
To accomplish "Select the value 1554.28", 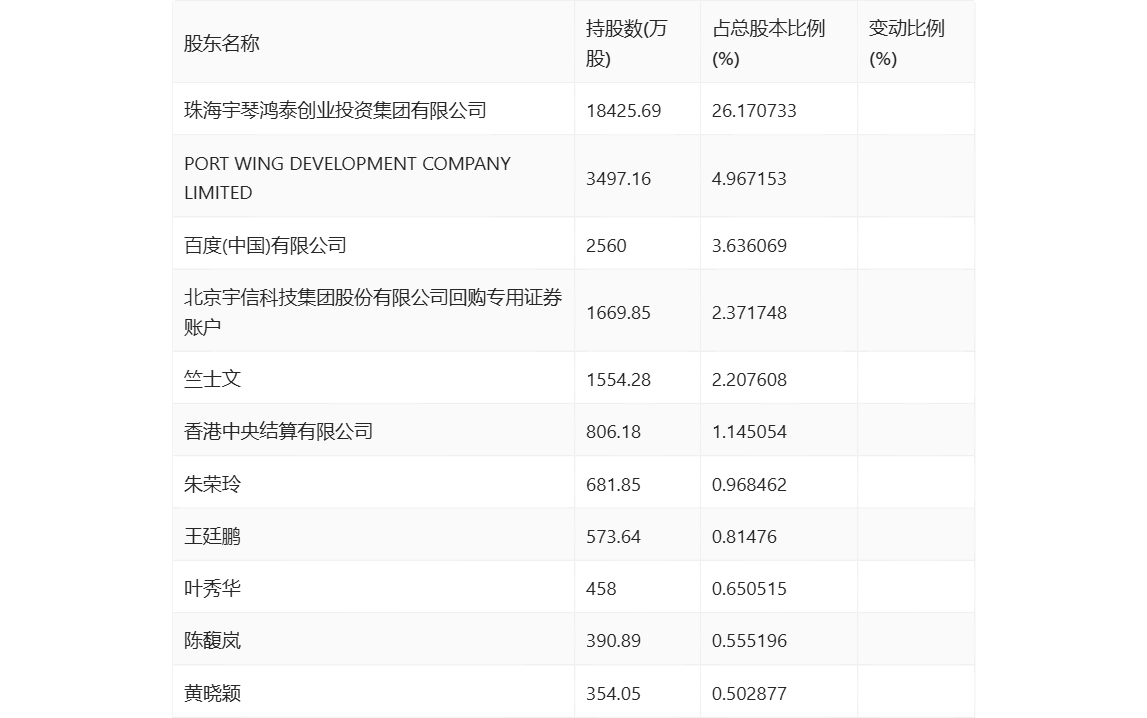I will tap(618, 380).
